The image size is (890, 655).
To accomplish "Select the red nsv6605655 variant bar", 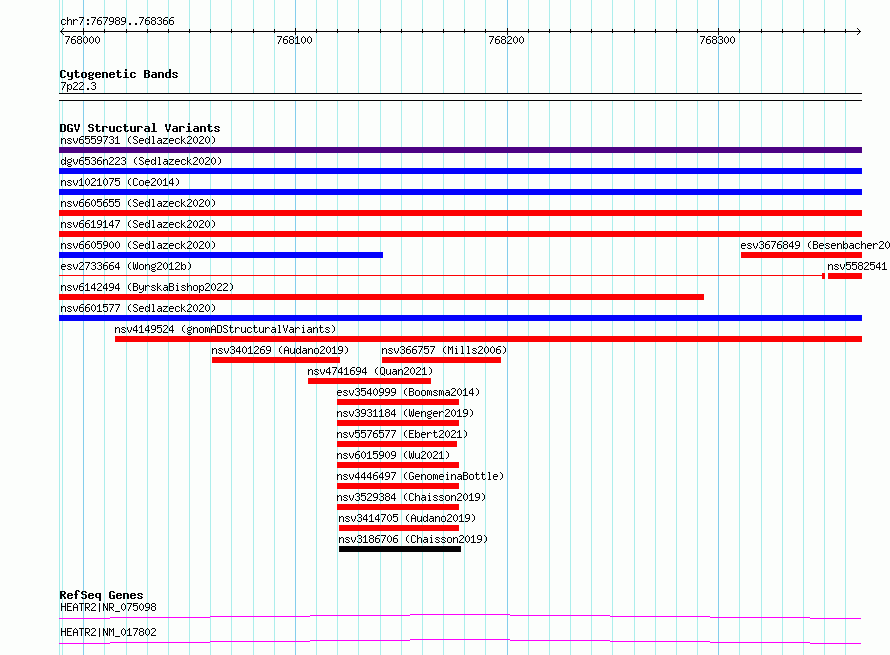I will click(460, 213).
